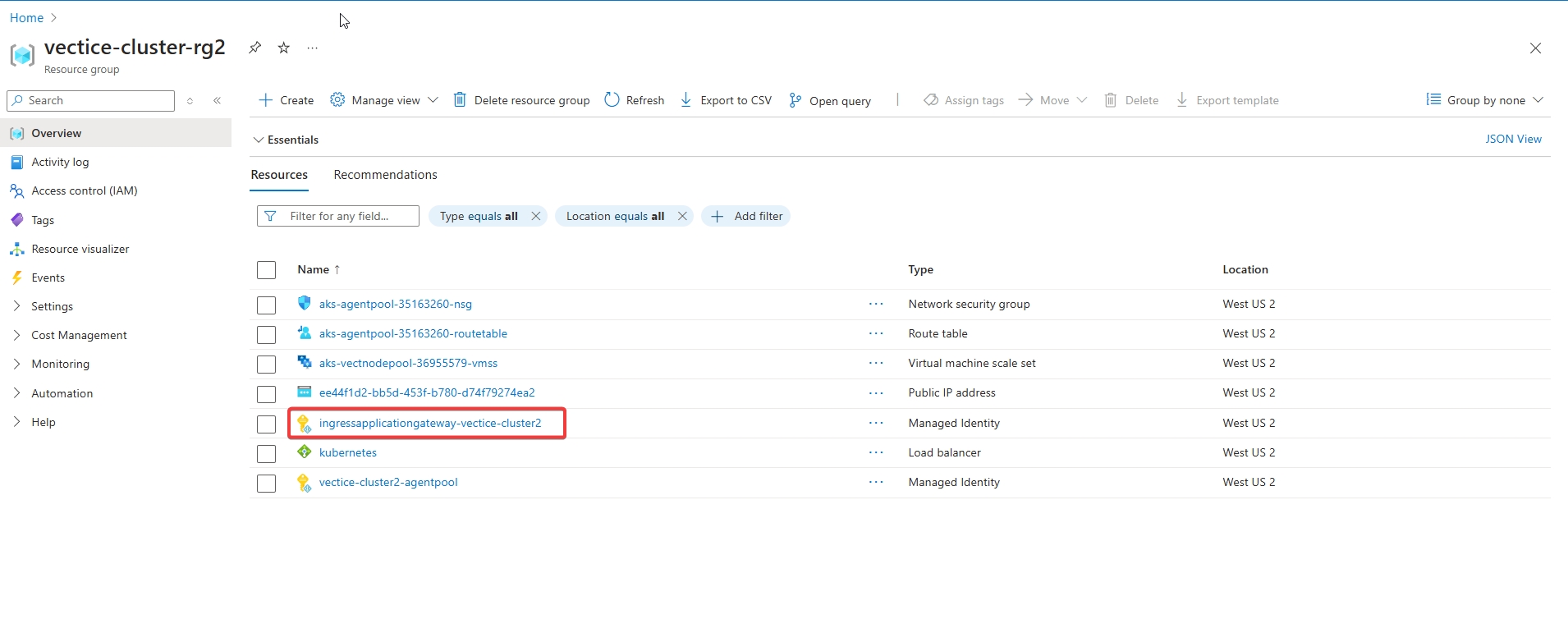Screen dimensions: 1568x633
Task: Collapse the Essentials section
Action: pos(259,140)
